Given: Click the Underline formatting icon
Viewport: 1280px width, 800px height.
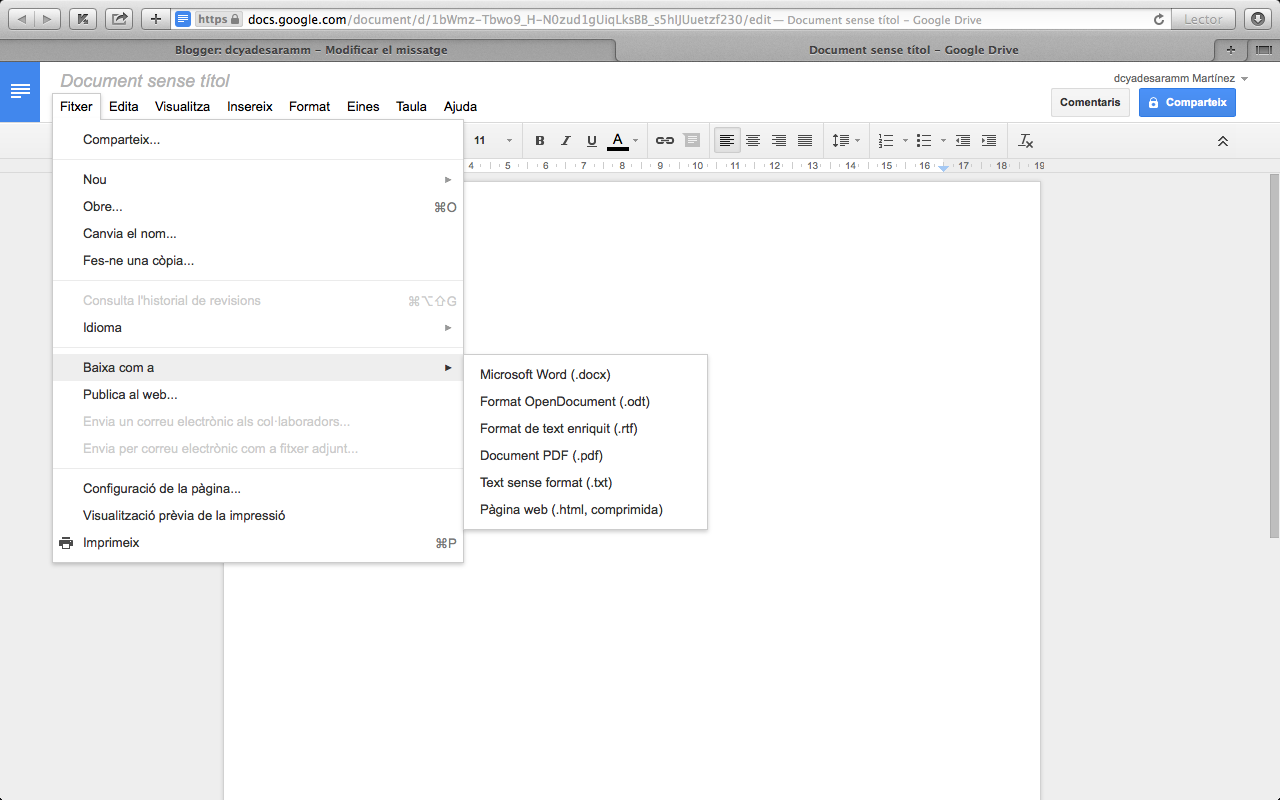Looking at the screenshot, I should (592, 141).
